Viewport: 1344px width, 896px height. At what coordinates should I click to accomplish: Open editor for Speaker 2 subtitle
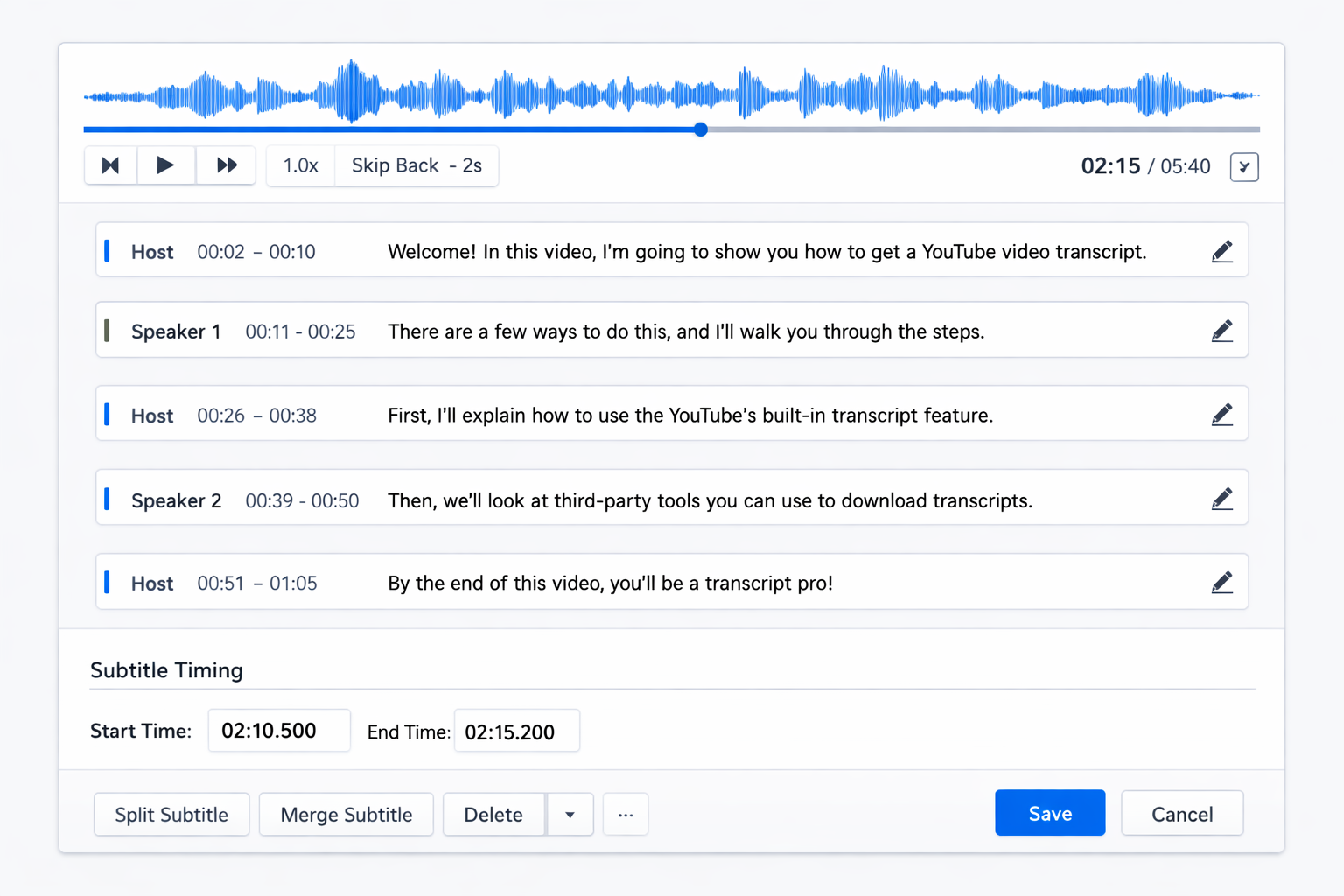click(x=1221, y=500)
